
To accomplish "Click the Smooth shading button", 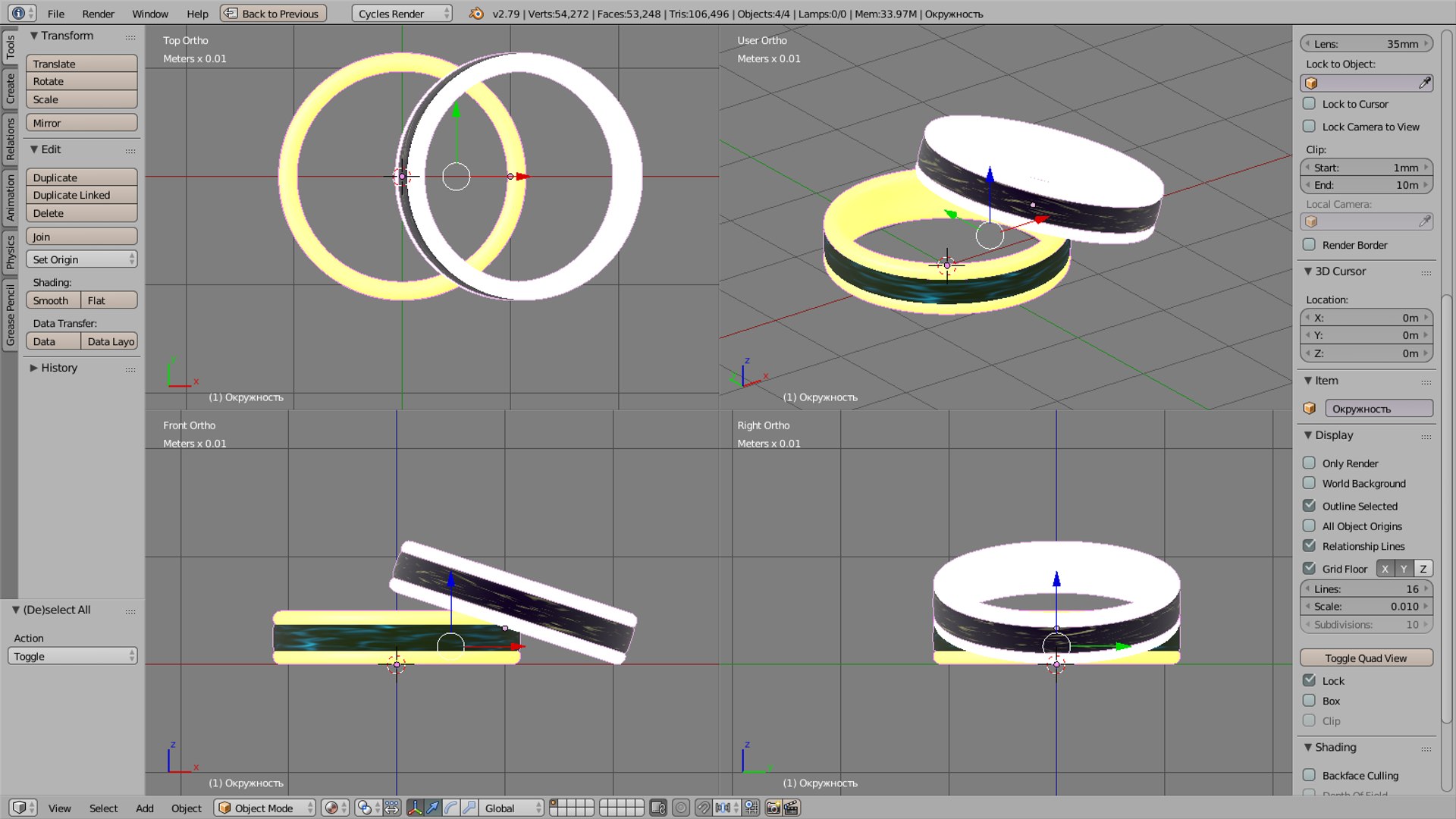I will (52, 300).
